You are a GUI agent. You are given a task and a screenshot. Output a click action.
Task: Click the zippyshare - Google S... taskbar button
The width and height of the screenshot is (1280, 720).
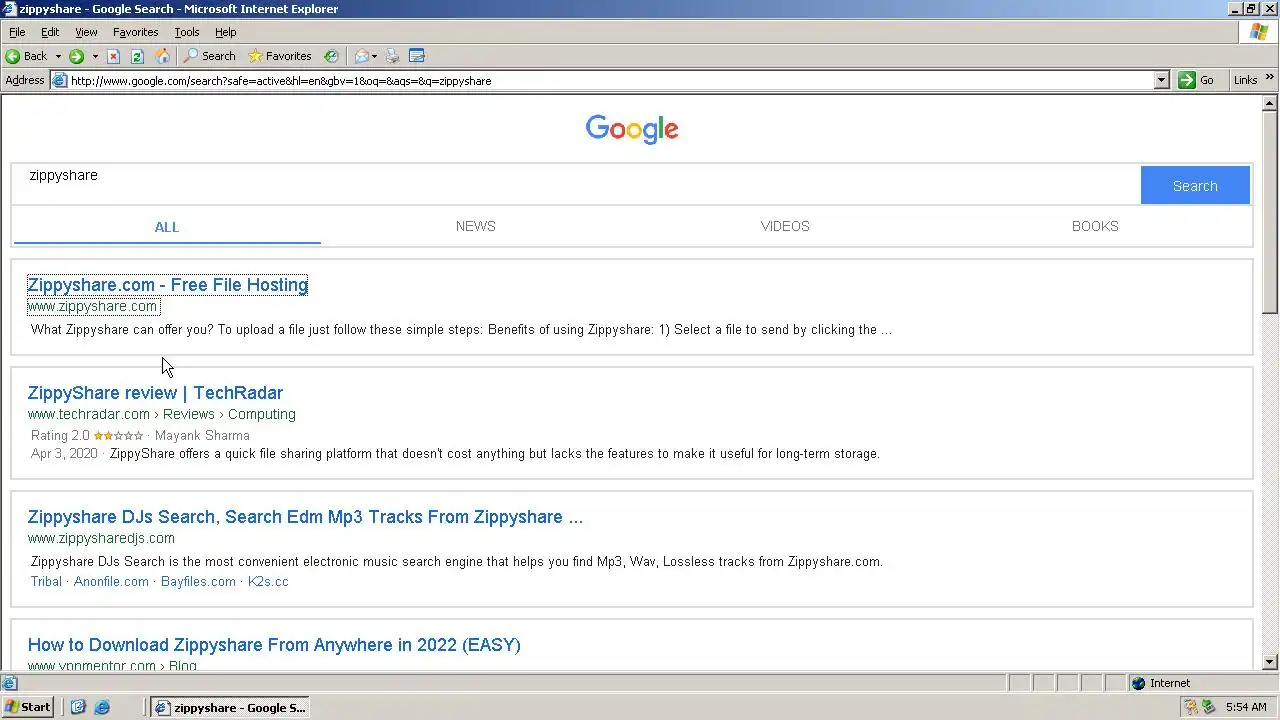point(230,707)
